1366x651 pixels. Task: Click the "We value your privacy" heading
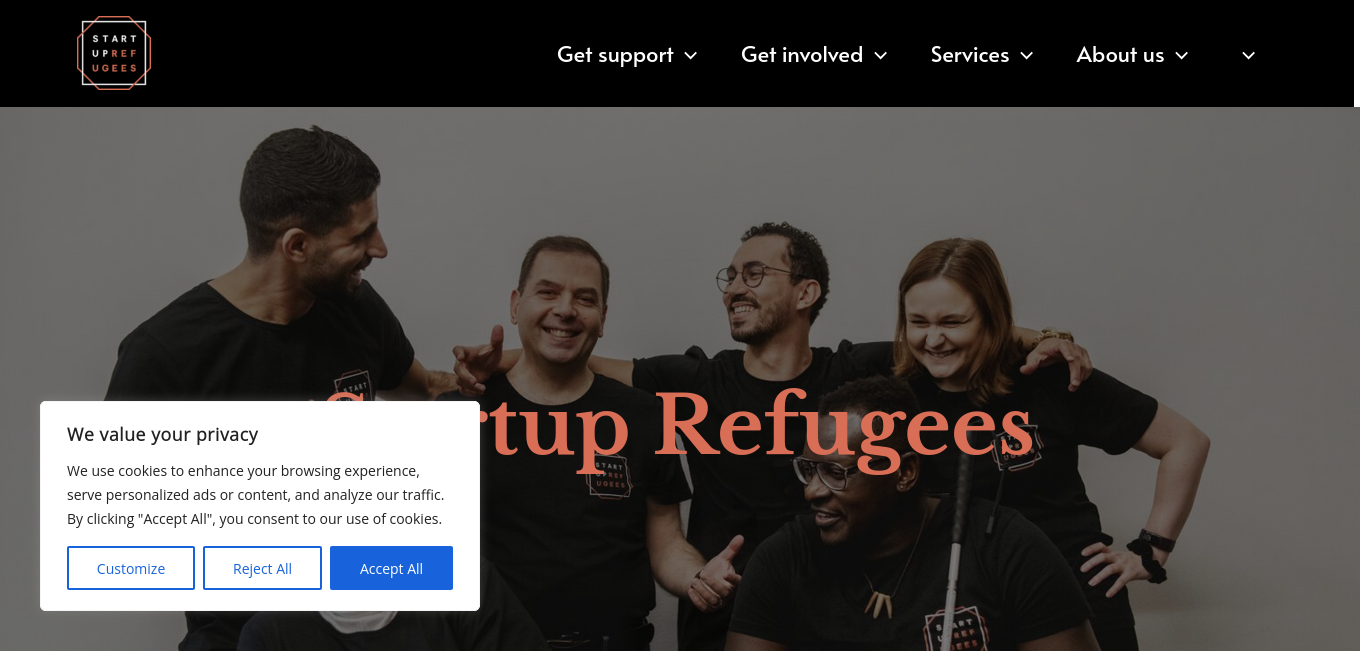[x=163, y=434]
